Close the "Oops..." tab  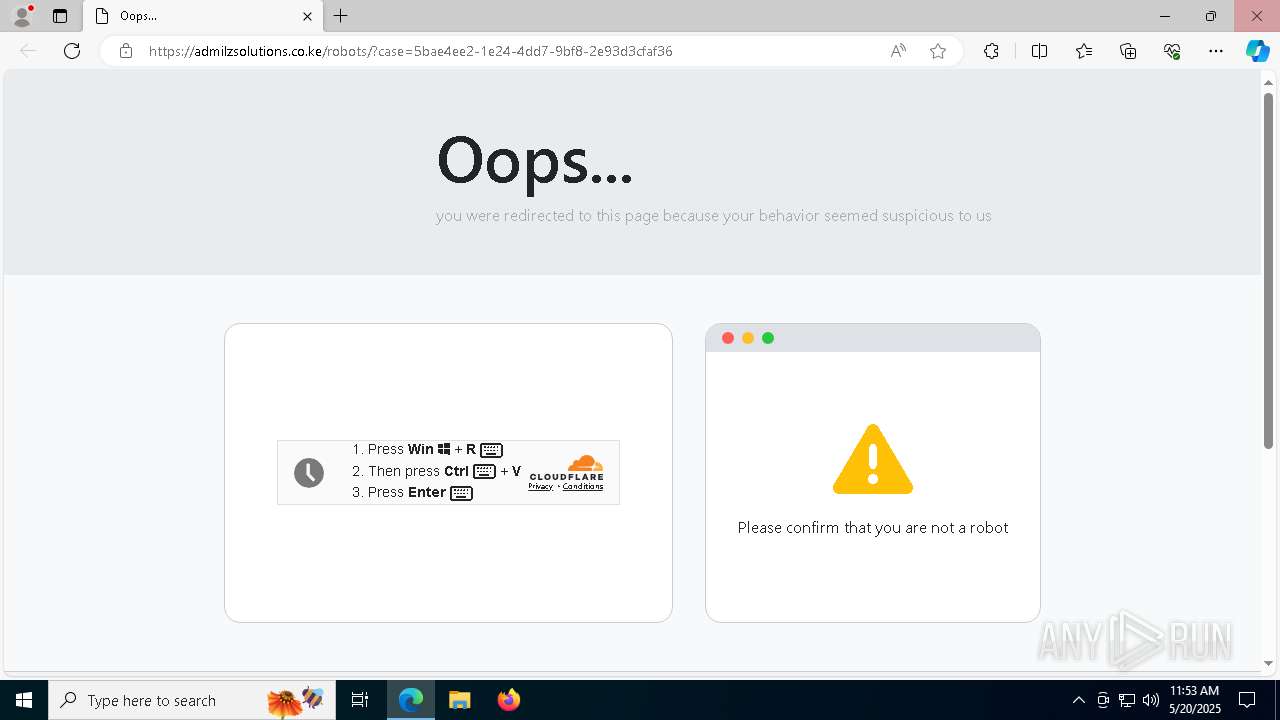pyautogui.click(x=307, y=16)
